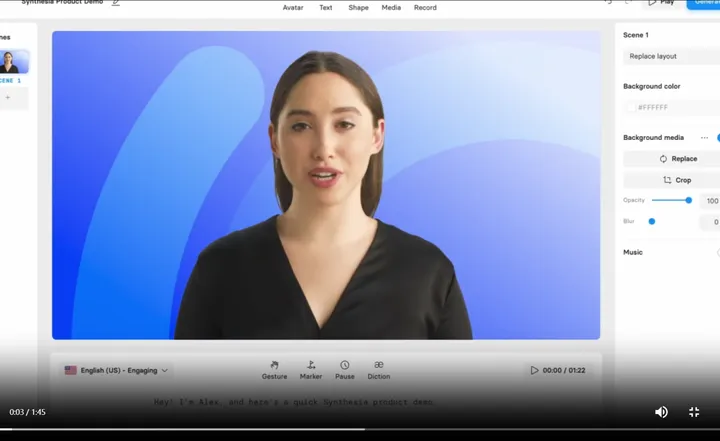Click the "Blur" label

pos(629,221)
